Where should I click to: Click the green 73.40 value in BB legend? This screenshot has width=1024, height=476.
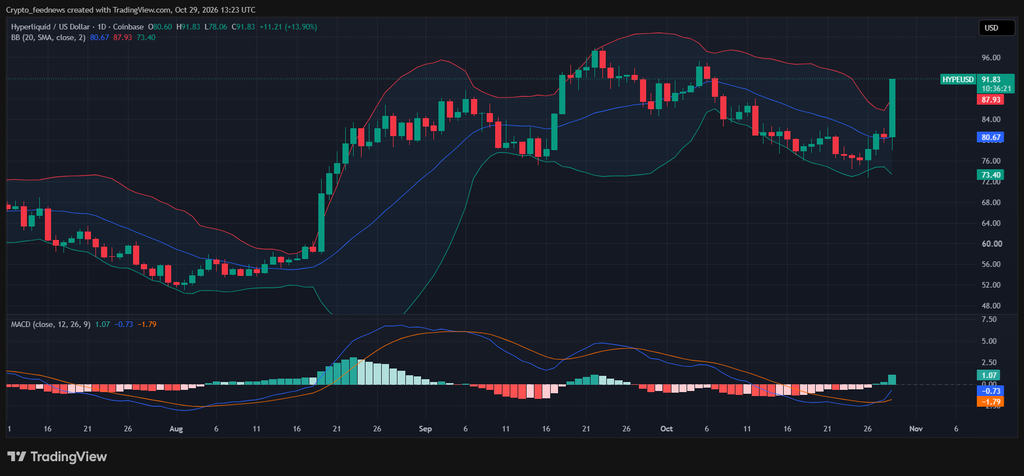(146, 37)
